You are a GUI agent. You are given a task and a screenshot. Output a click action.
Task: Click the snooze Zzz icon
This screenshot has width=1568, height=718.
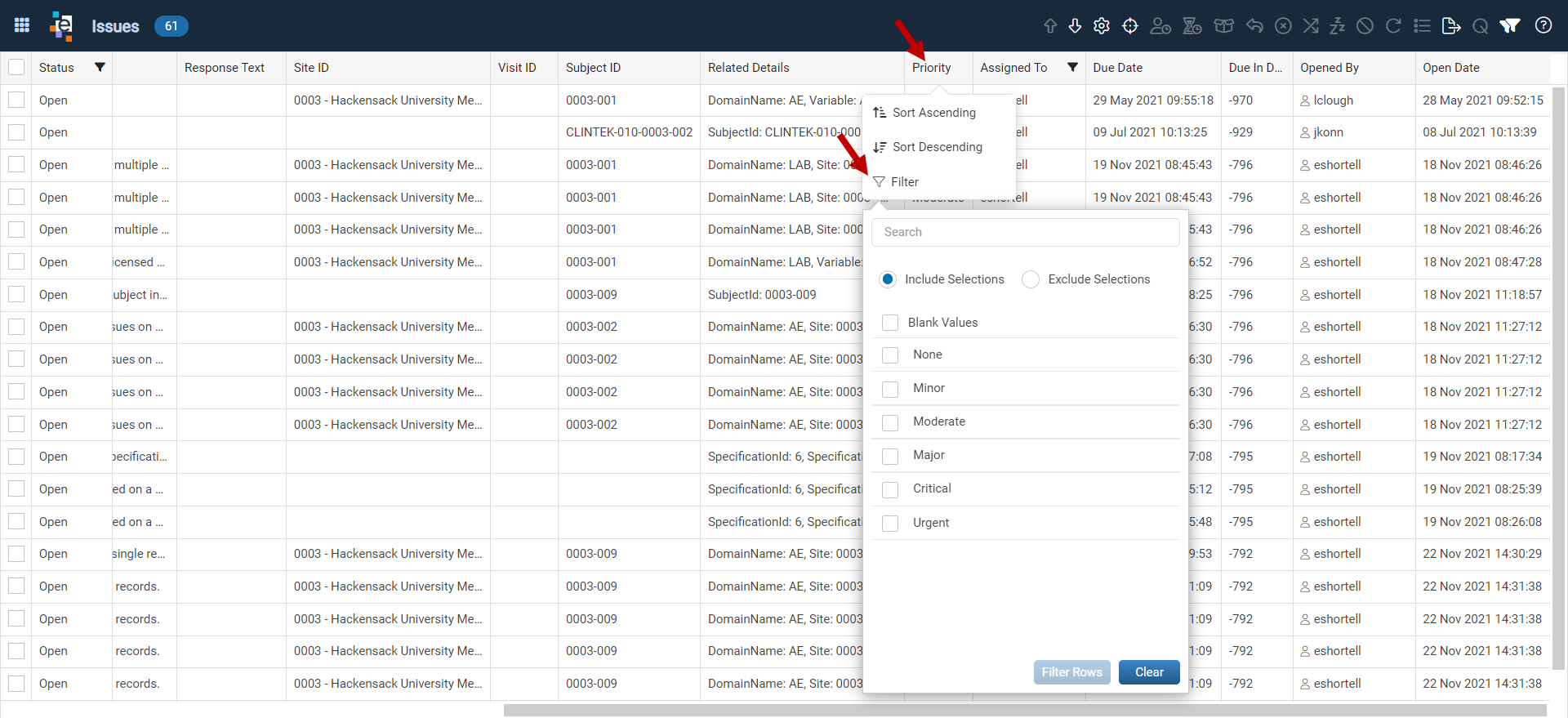[x=1337, y=26]
